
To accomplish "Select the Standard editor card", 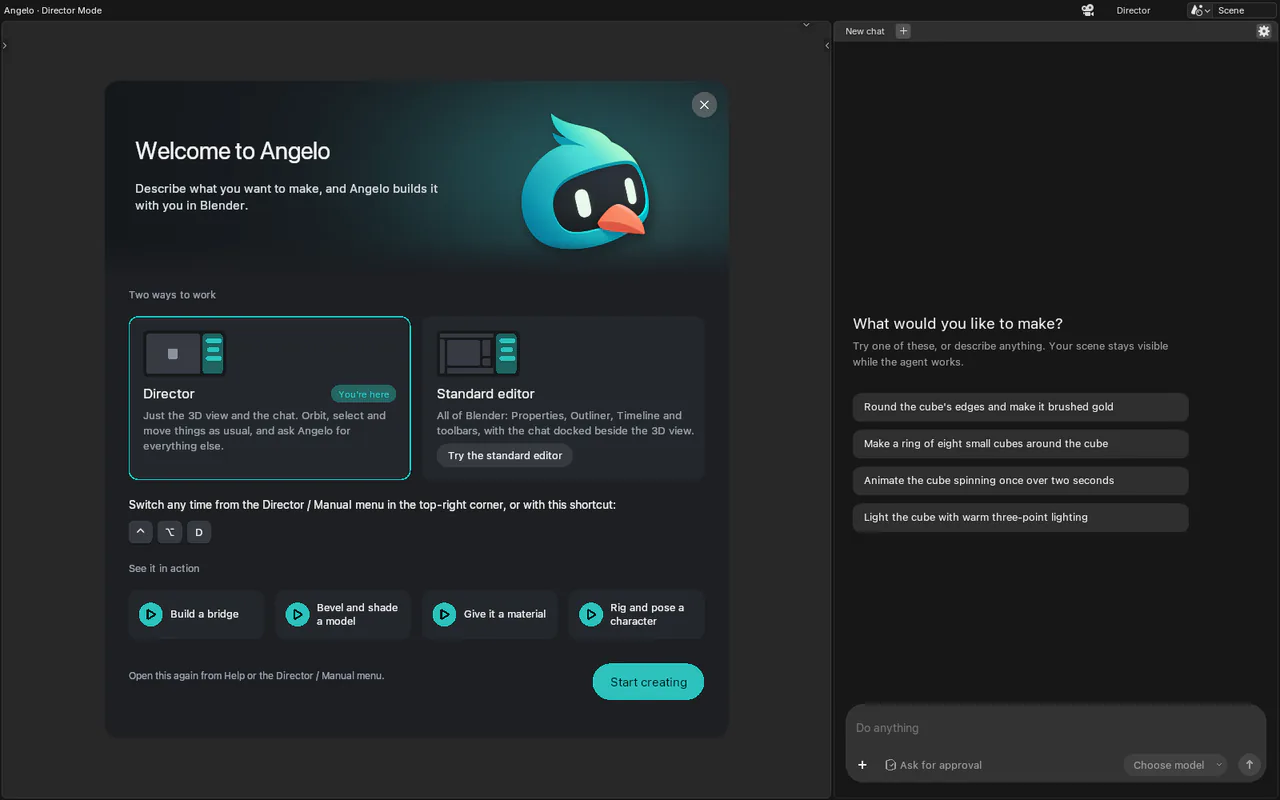I will (x=563, y=398).
